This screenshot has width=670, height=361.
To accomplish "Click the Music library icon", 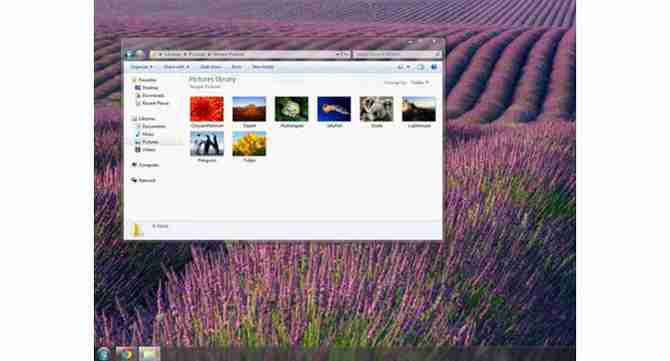I will pos(138,134).
